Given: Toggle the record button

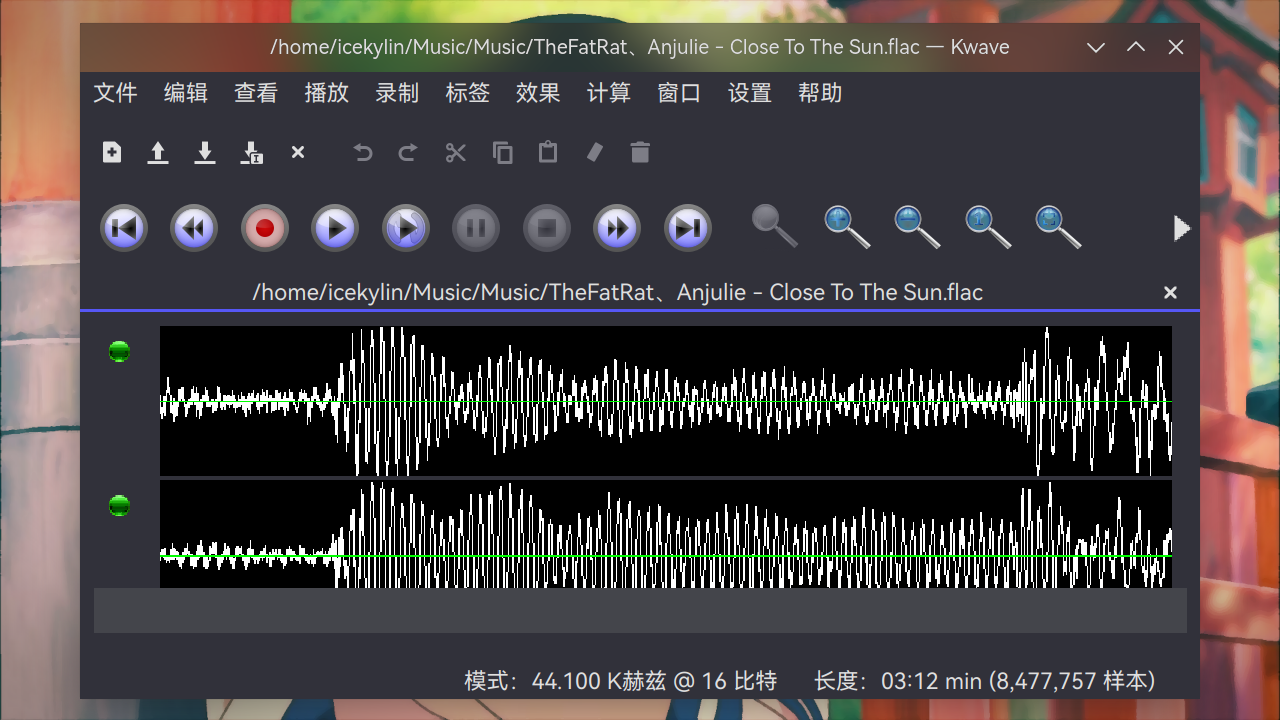Looking at the screenshot, I should coord(264,228).
